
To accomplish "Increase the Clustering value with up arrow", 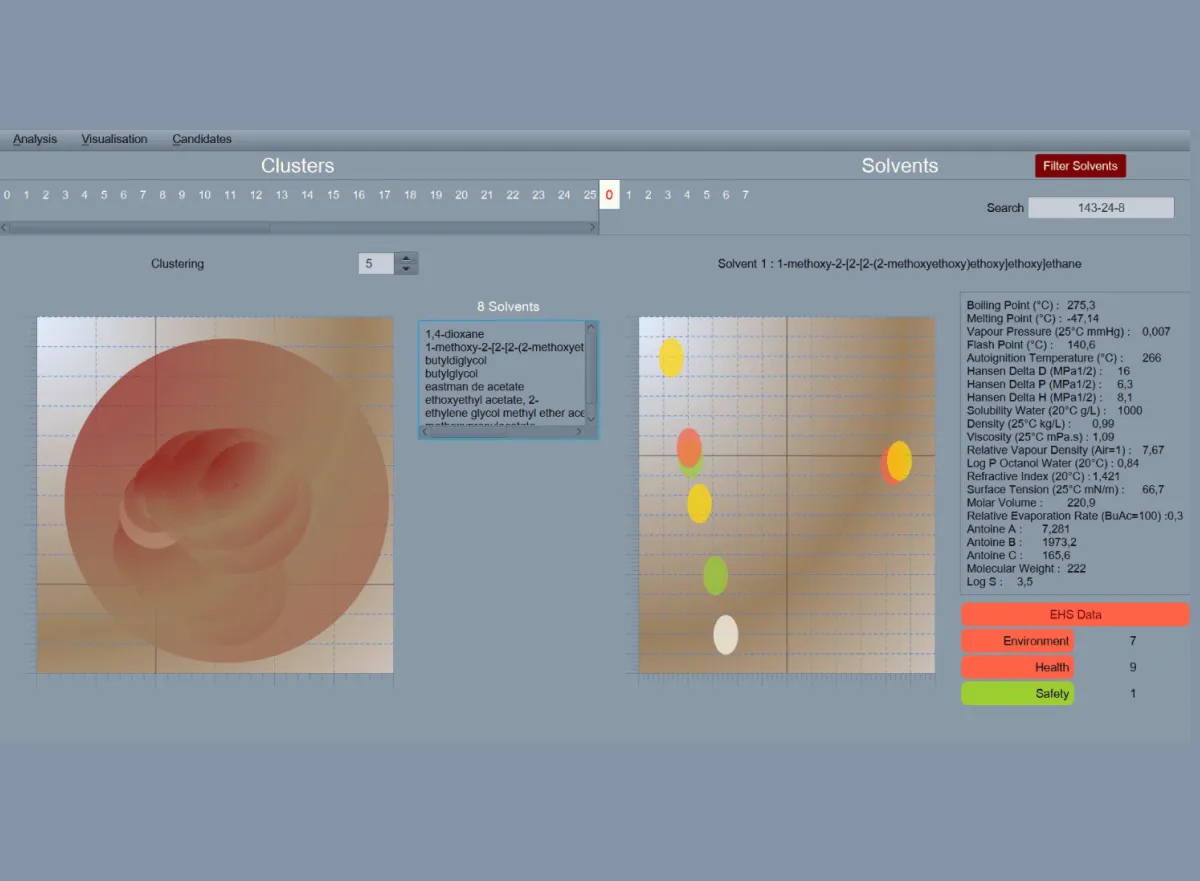I will pos(407,258).
